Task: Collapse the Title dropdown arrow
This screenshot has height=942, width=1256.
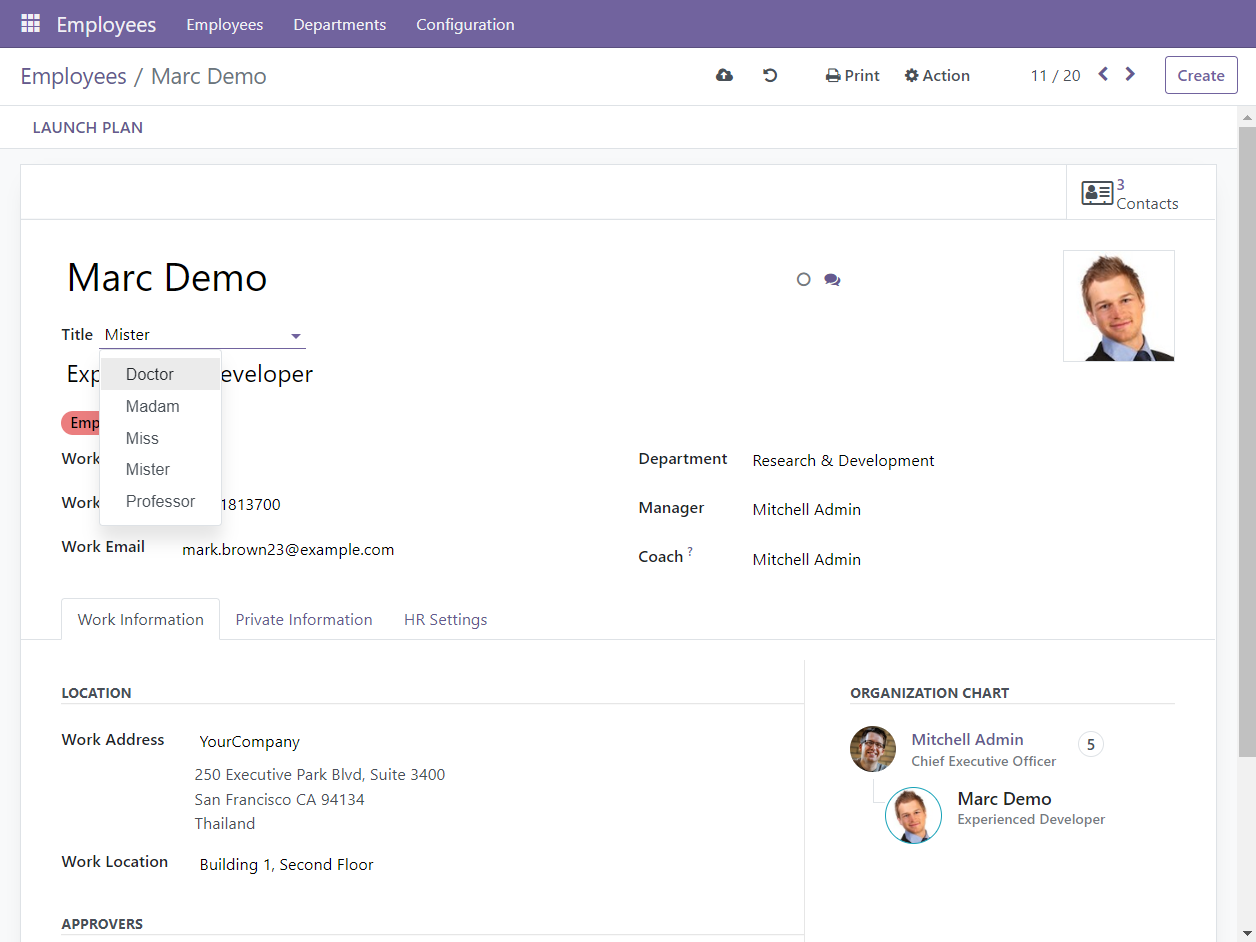Action: (295, 336)
